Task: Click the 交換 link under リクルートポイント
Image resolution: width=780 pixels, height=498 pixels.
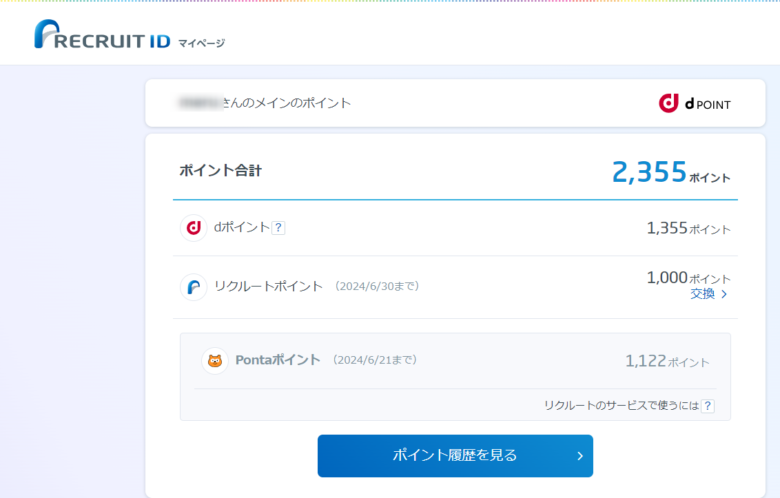Action: coord(702,295)
